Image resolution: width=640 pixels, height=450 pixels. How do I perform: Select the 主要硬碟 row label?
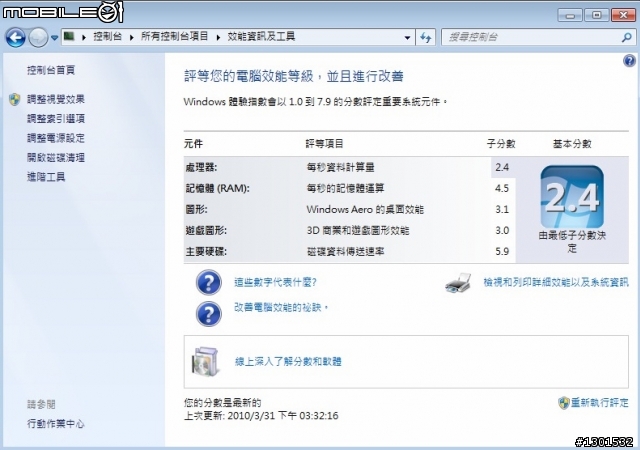click(206, 252)
